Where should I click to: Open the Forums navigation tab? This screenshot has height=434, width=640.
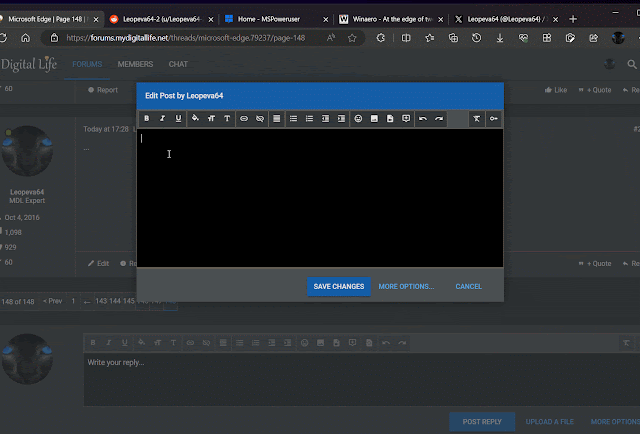pos(87,64)
